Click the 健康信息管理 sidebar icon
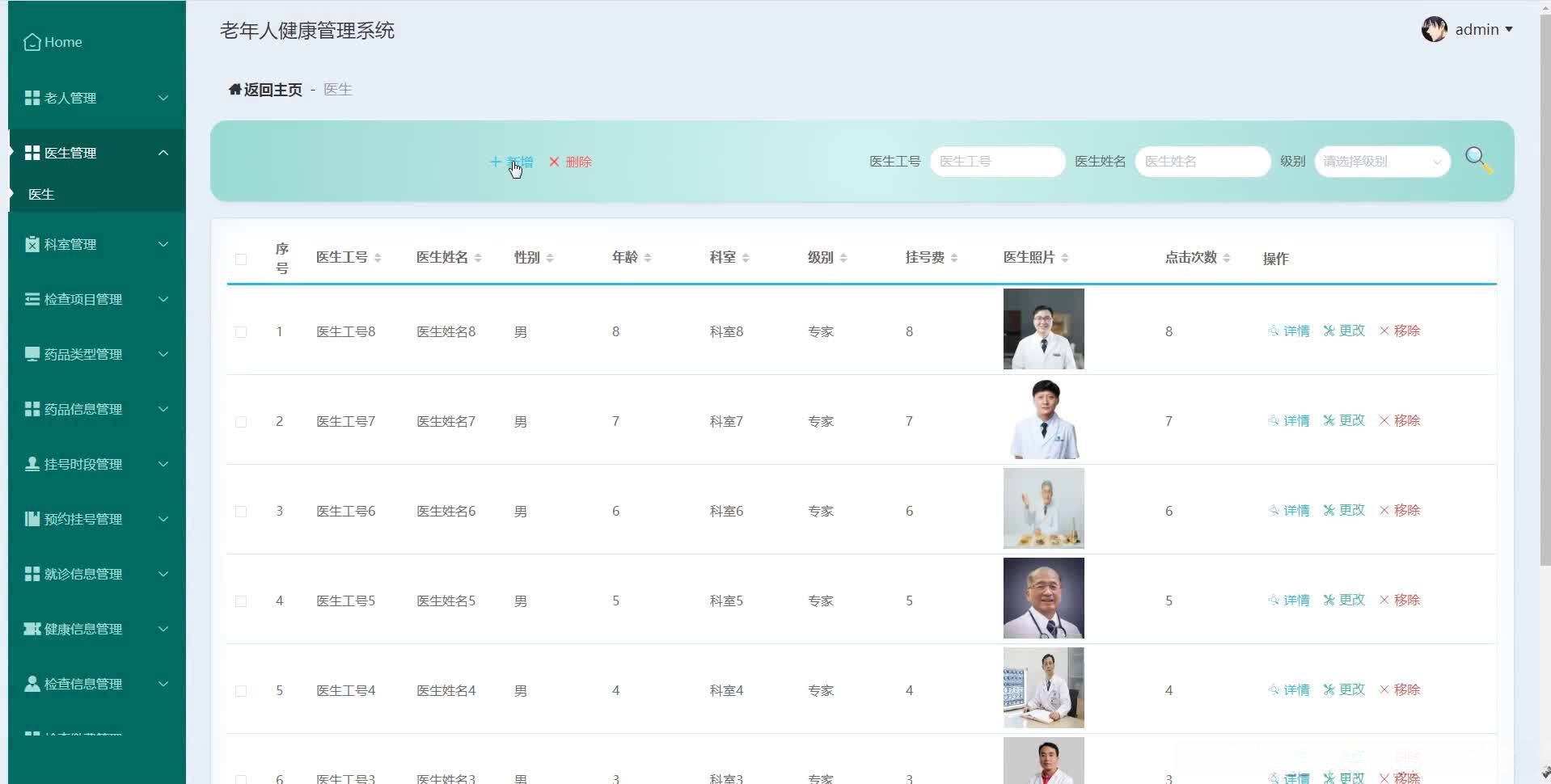 [32, 629]
